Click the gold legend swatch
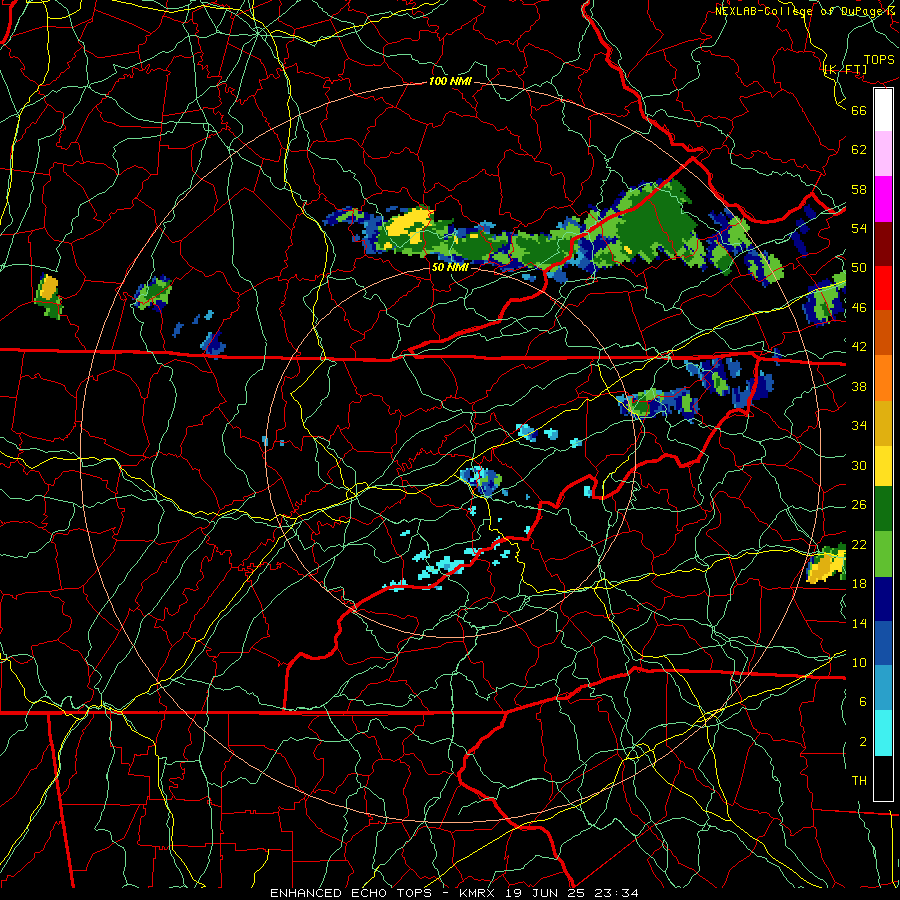900x900 pixels. pyautogui.click(x=883, y=423)
